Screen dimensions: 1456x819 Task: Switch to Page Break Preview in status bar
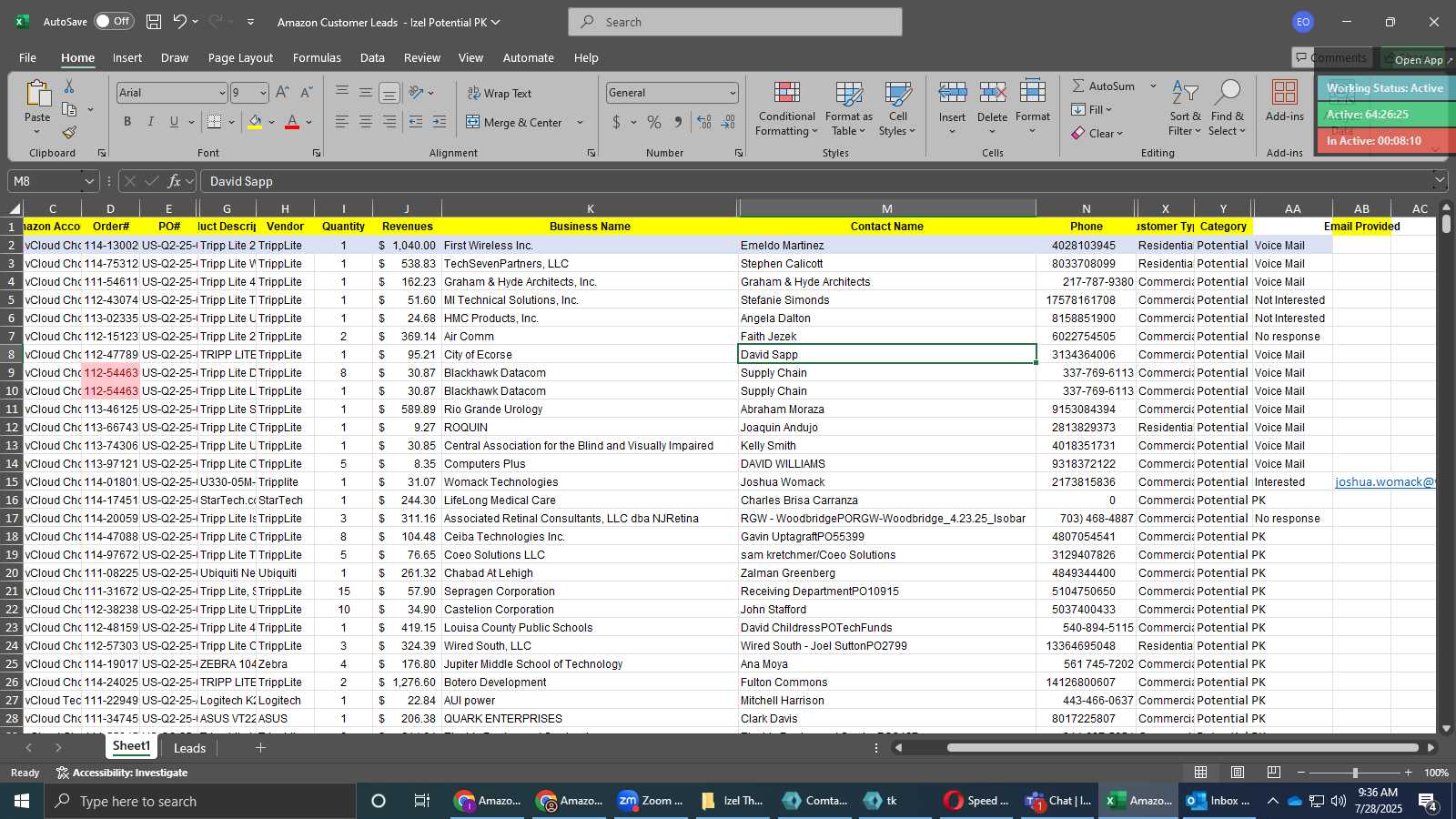point(1273,773)
